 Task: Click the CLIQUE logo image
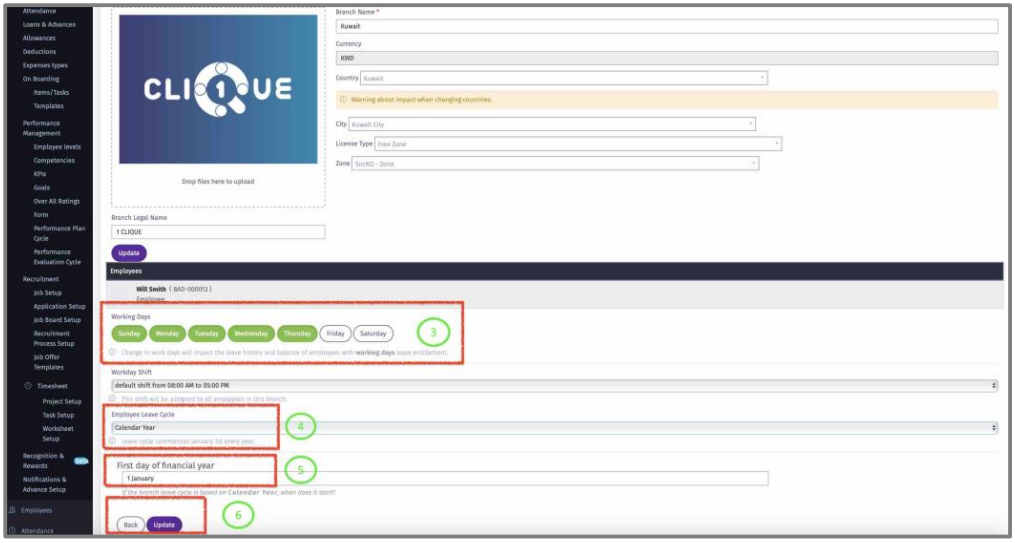click(217, 89)
